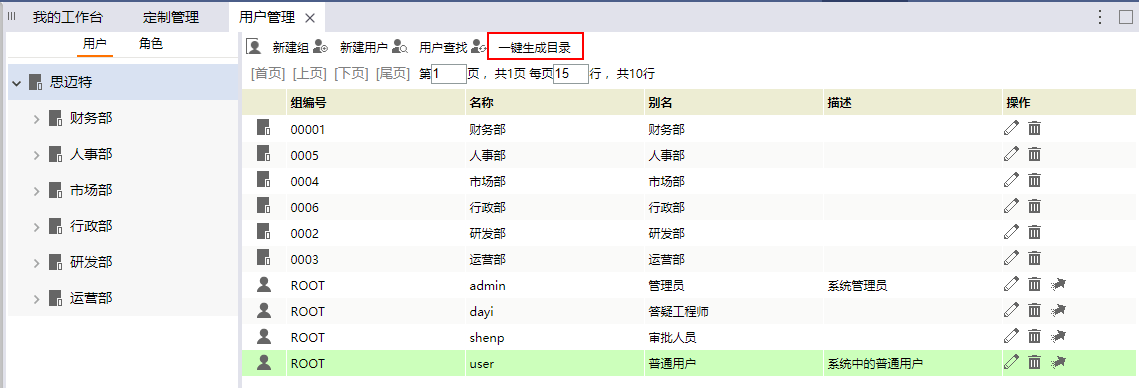Viewport: 1139px width, 388px height.
Task: Expand 市场部 in the tree
Action: (36, 190)
